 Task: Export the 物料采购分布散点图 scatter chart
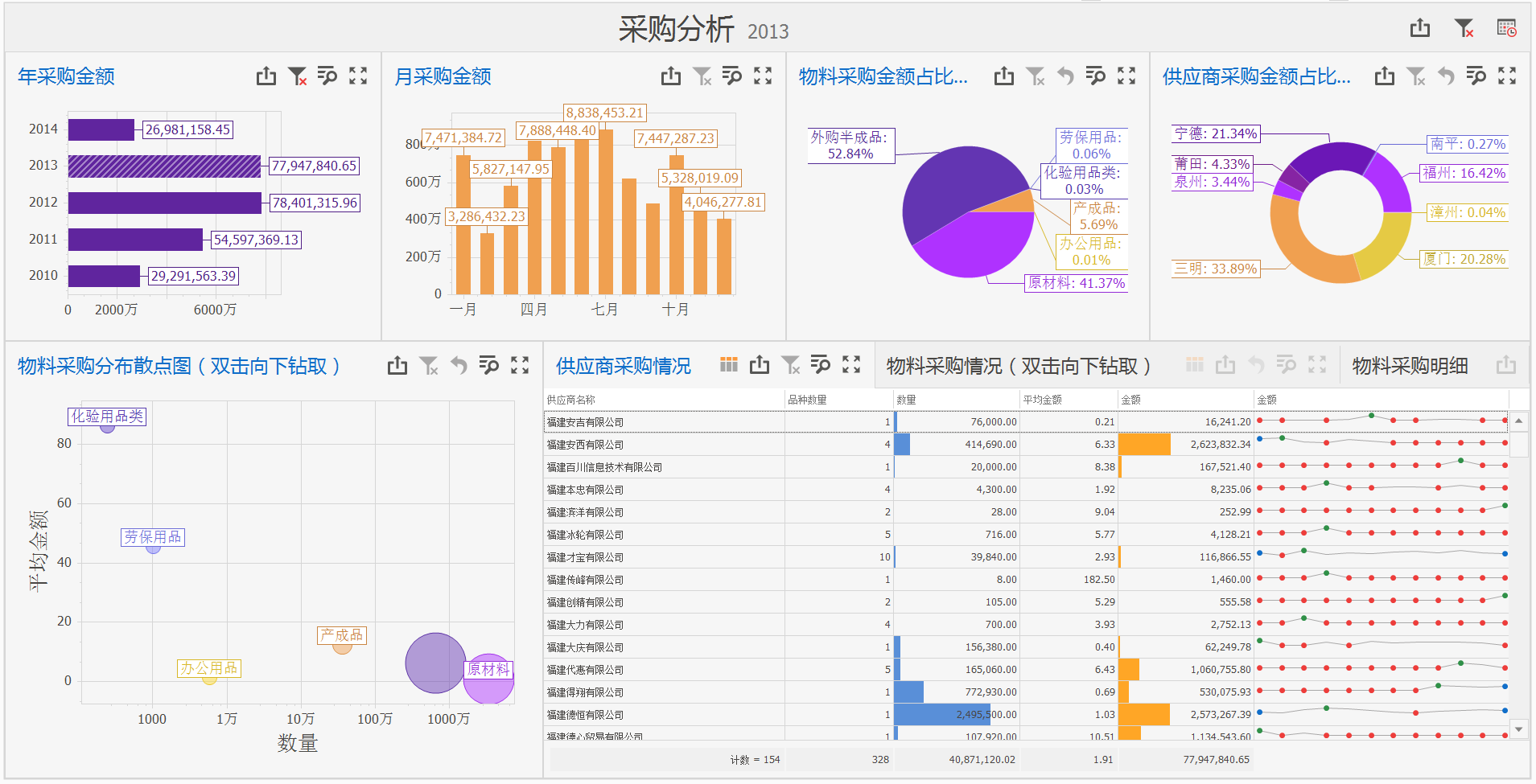click(397, 366)
